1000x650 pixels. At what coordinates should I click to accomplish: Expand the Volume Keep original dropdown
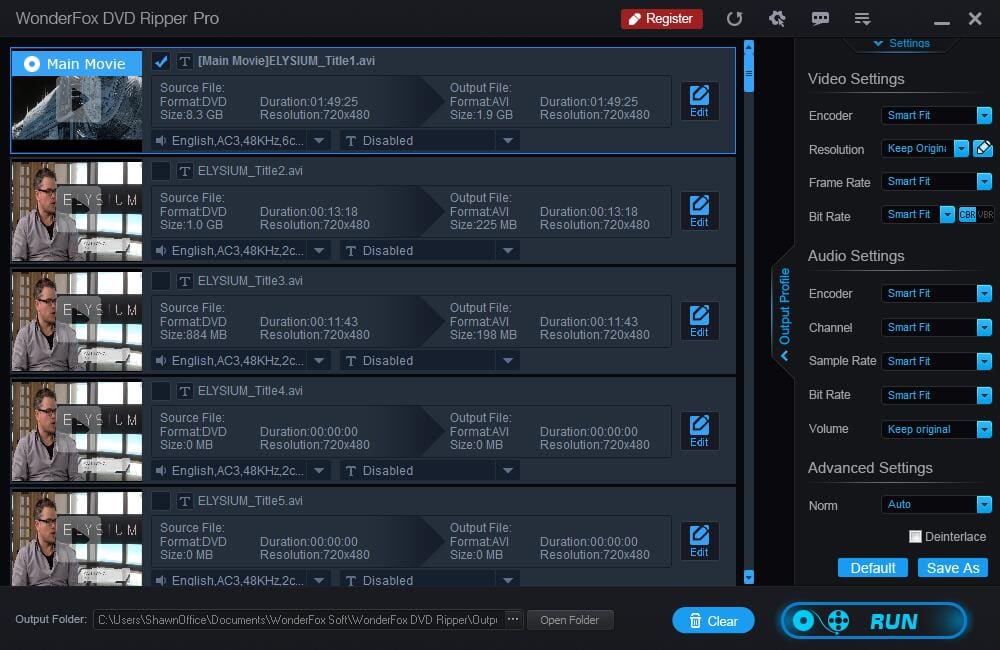(x=936, y=429)
